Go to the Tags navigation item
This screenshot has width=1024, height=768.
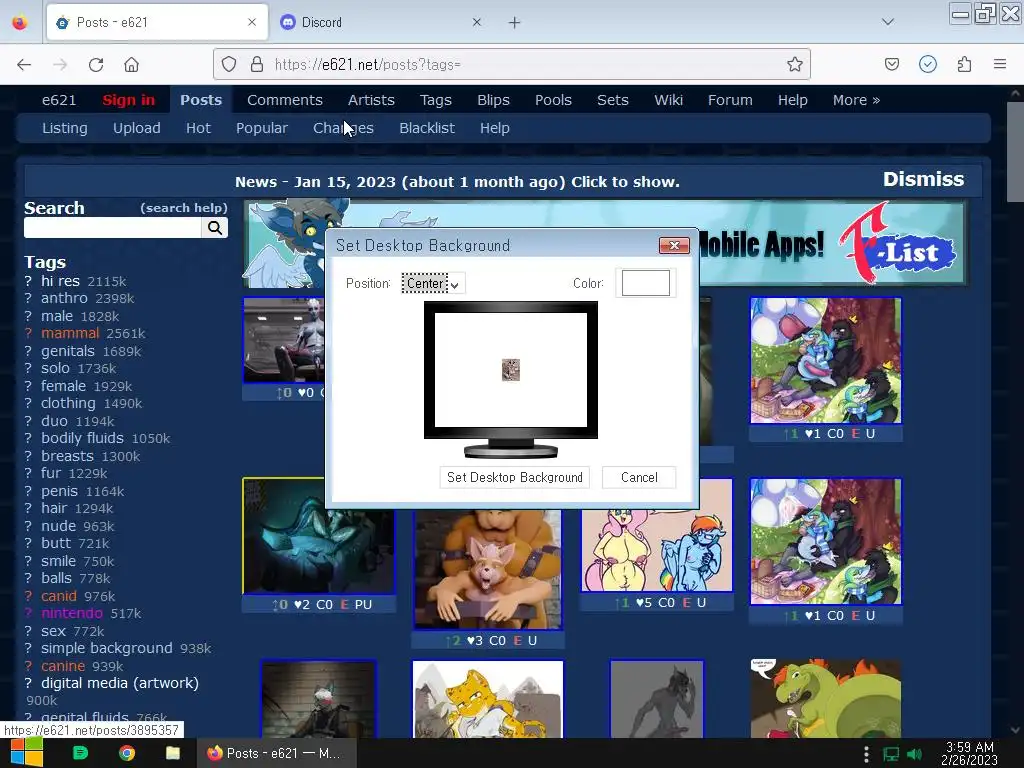click(x=436, y=100)
